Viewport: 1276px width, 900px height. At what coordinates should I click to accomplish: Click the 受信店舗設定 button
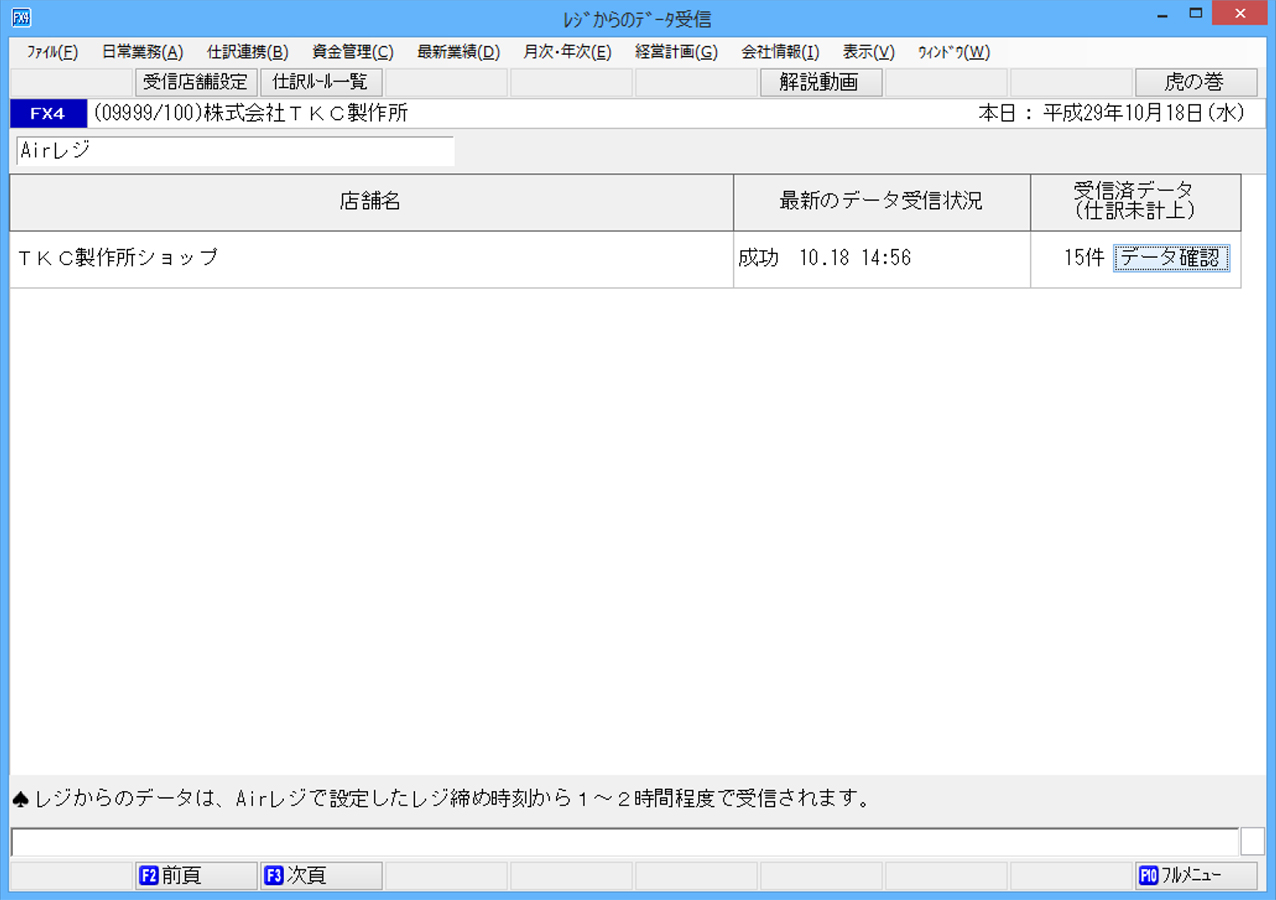click(x=196, y=83)
